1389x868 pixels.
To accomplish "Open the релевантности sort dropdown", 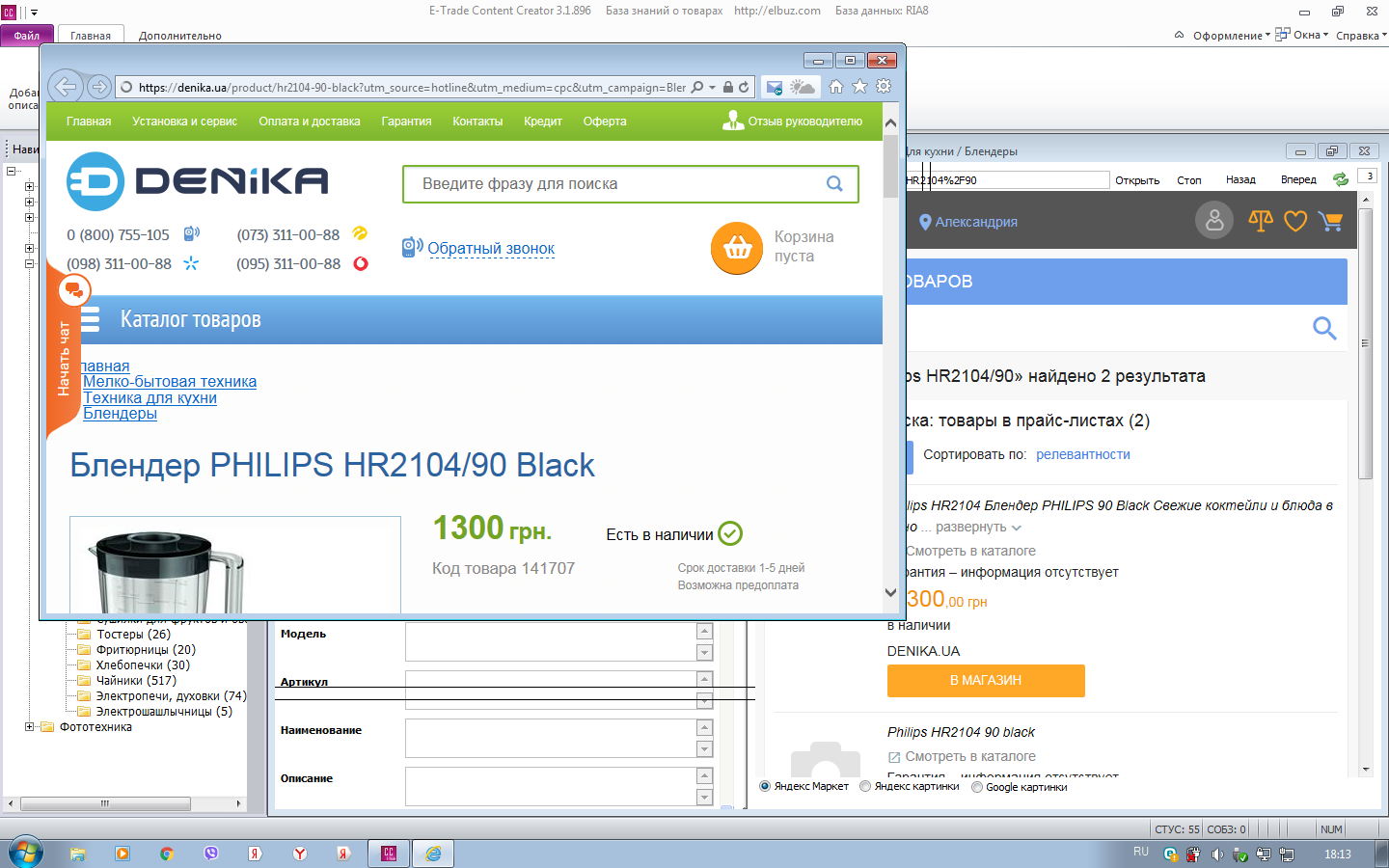I will click(1083, 454).
